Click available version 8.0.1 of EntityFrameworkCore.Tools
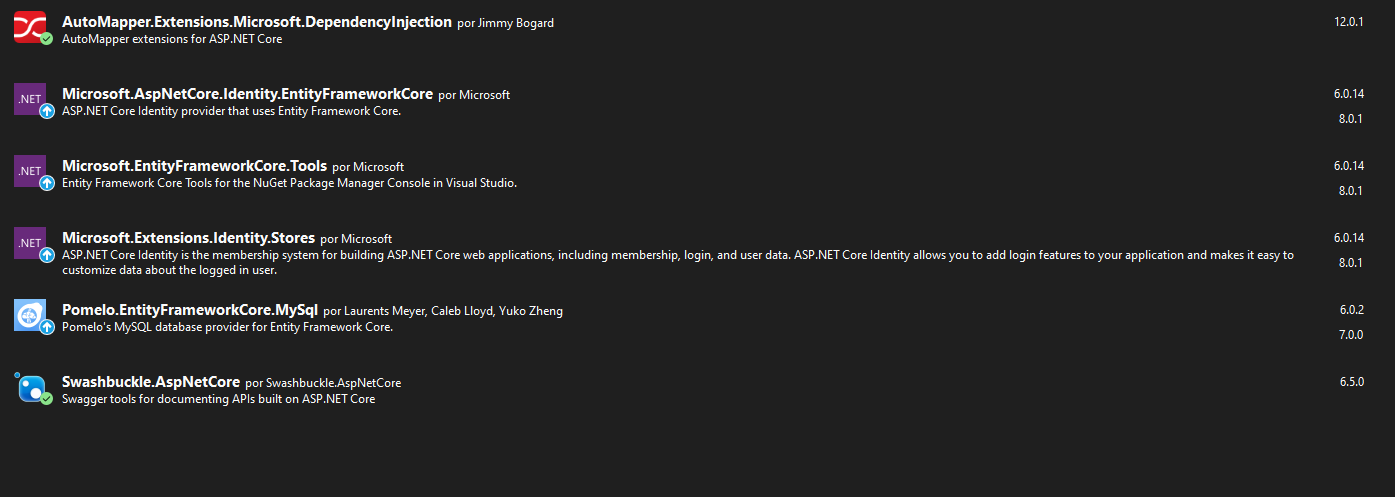The image size is (1395, 497). click(x=1351, y=190)
